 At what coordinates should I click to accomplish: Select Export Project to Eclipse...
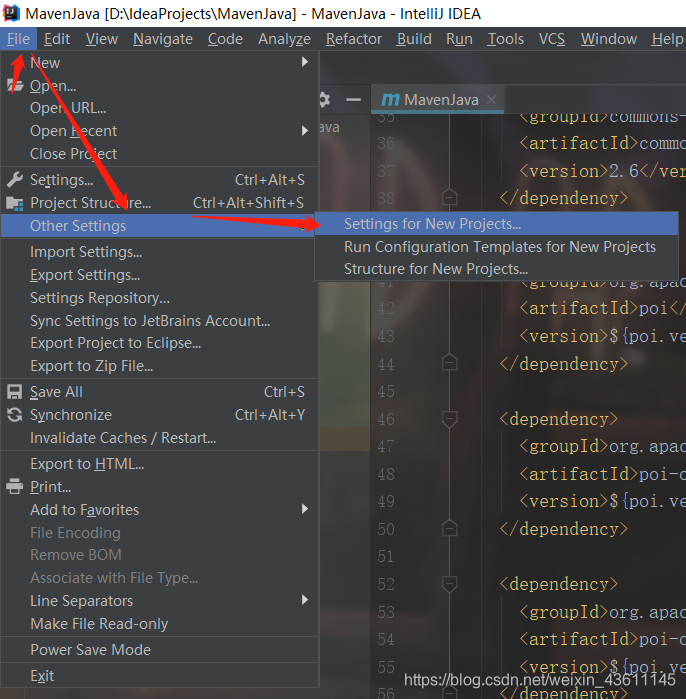[x=160, y=343]
